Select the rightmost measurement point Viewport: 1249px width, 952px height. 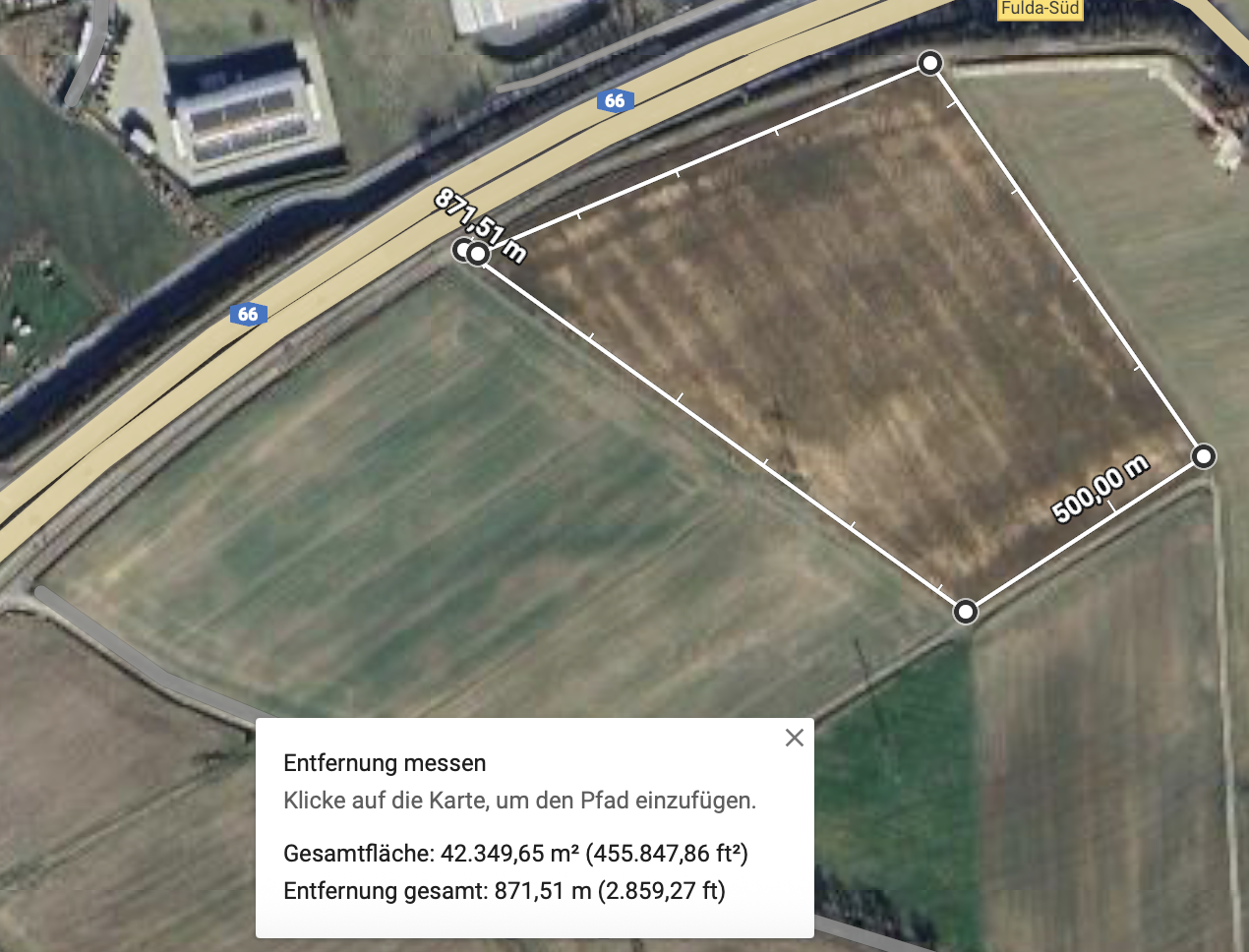pyautogui.click(x=1204, y=456)
